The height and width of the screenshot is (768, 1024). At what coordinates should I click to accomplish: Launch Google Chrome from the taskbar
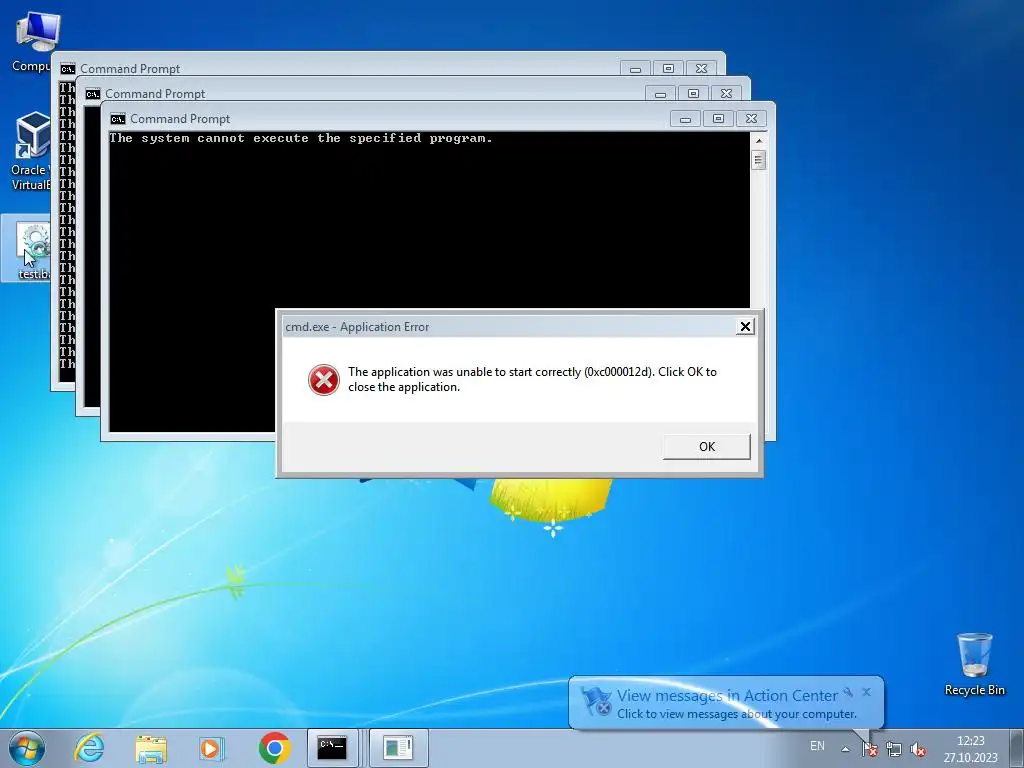pos(274,748)
